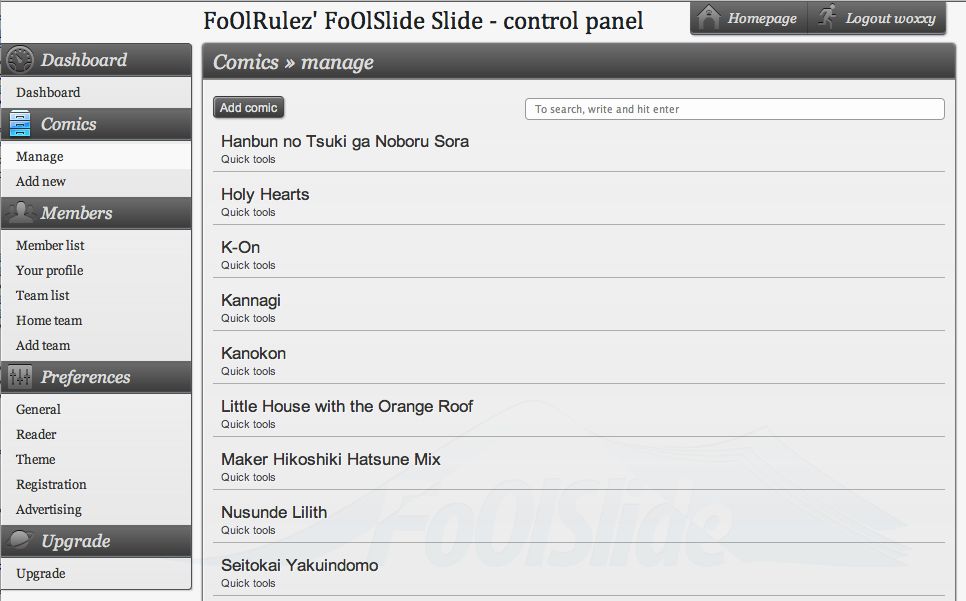Collapse the Members section header
Viewport: 966px width, 601px height.
coord(77,213)
